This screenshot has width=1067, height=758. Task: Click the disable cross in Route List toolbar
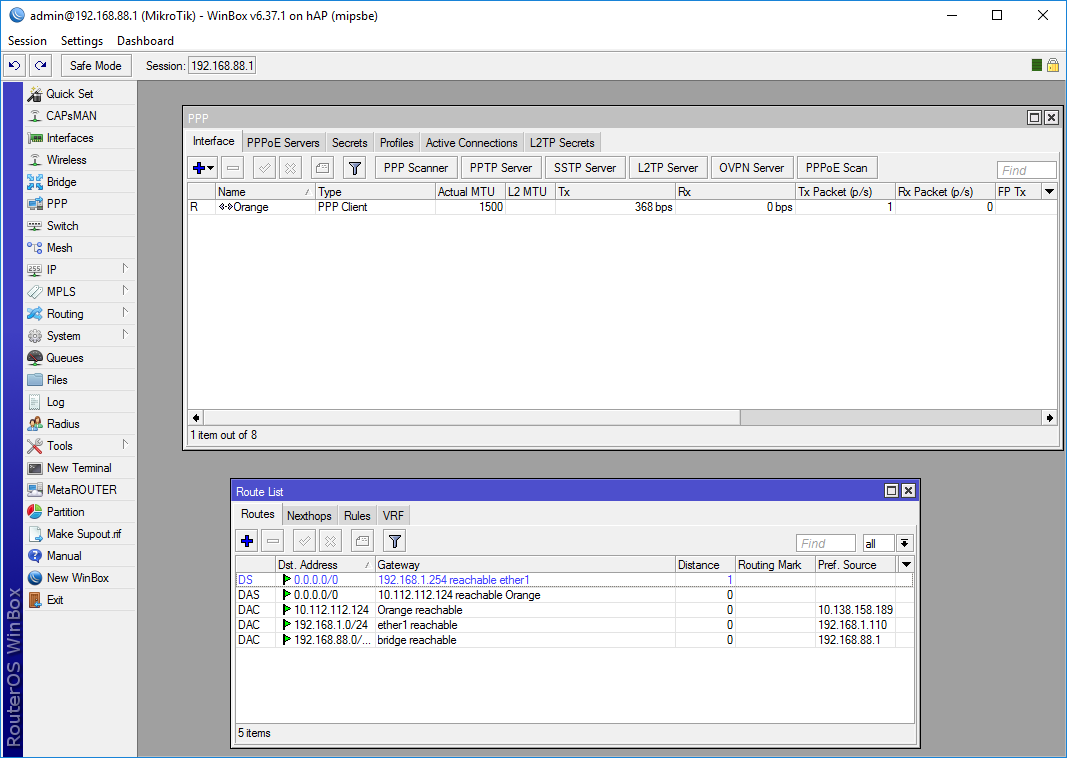click(330, 541)
